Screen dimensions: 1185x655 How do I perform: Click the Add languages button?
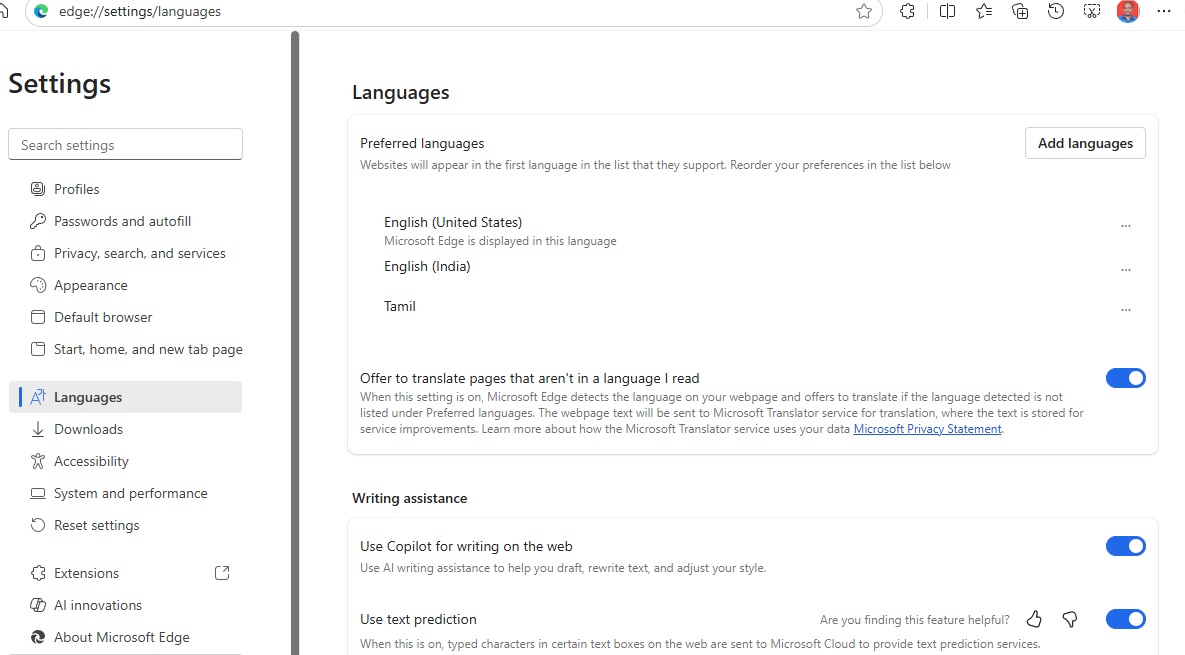pos(1085,143)
